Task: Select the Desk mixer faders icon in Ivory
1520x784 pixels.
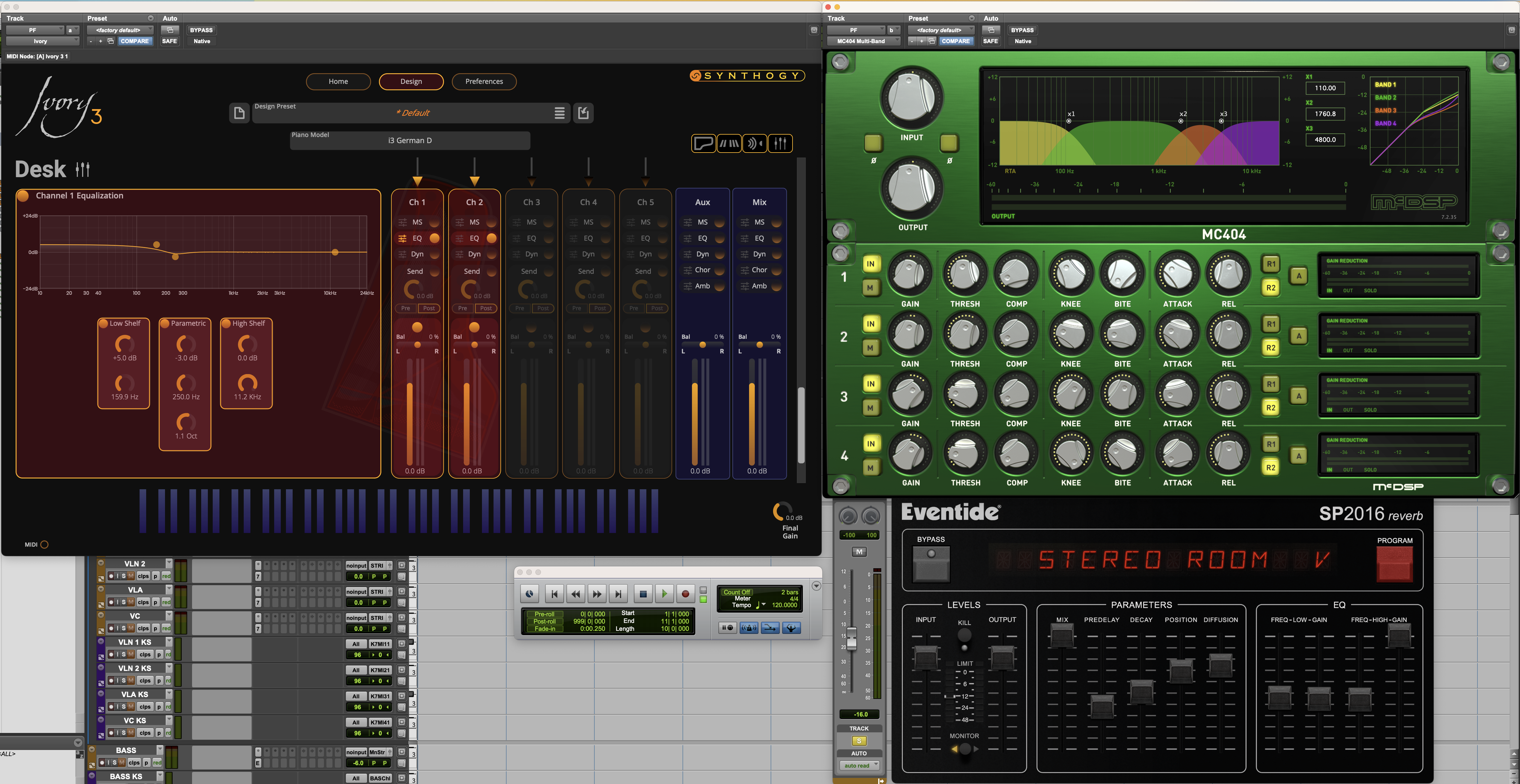Action: pos(780,143)
